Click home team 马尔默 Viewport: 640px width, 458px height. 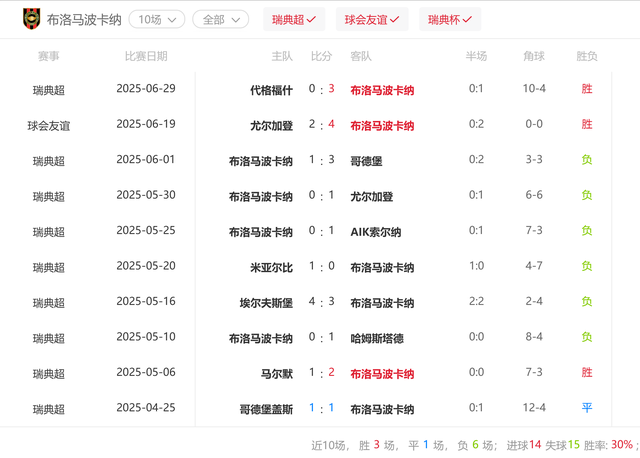pyautogui.click(x=277, y=374)
